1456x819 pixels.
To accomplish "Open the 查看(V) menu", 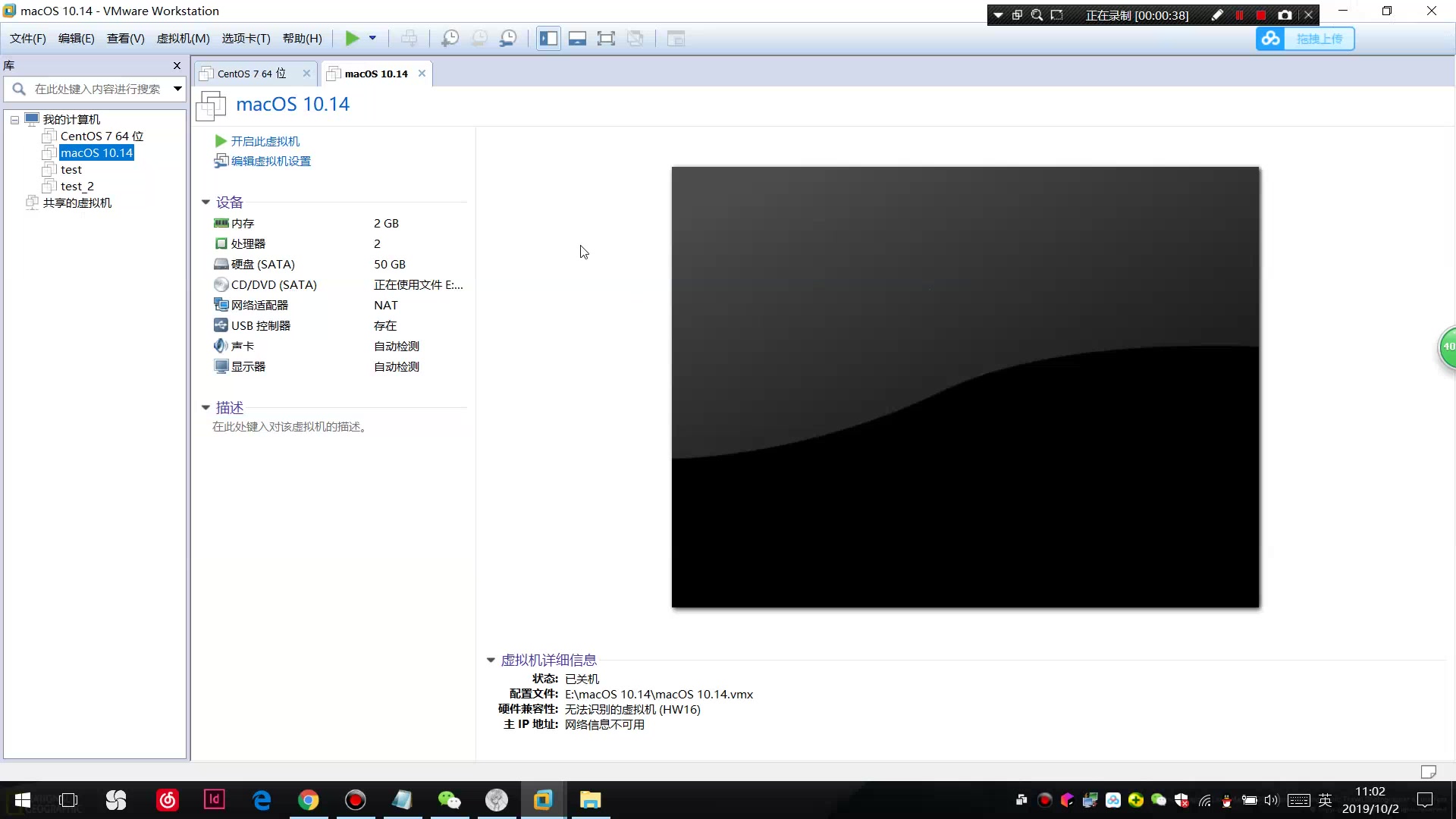I will 125,39.
